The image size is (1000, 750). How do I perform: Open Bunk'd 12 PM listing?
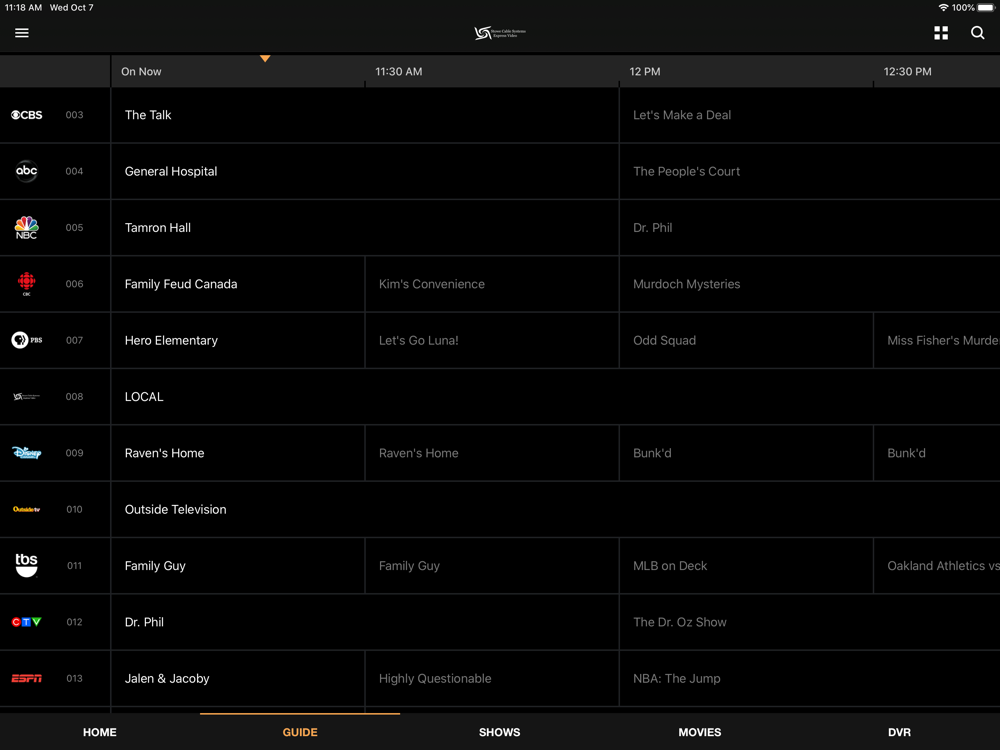746,453
